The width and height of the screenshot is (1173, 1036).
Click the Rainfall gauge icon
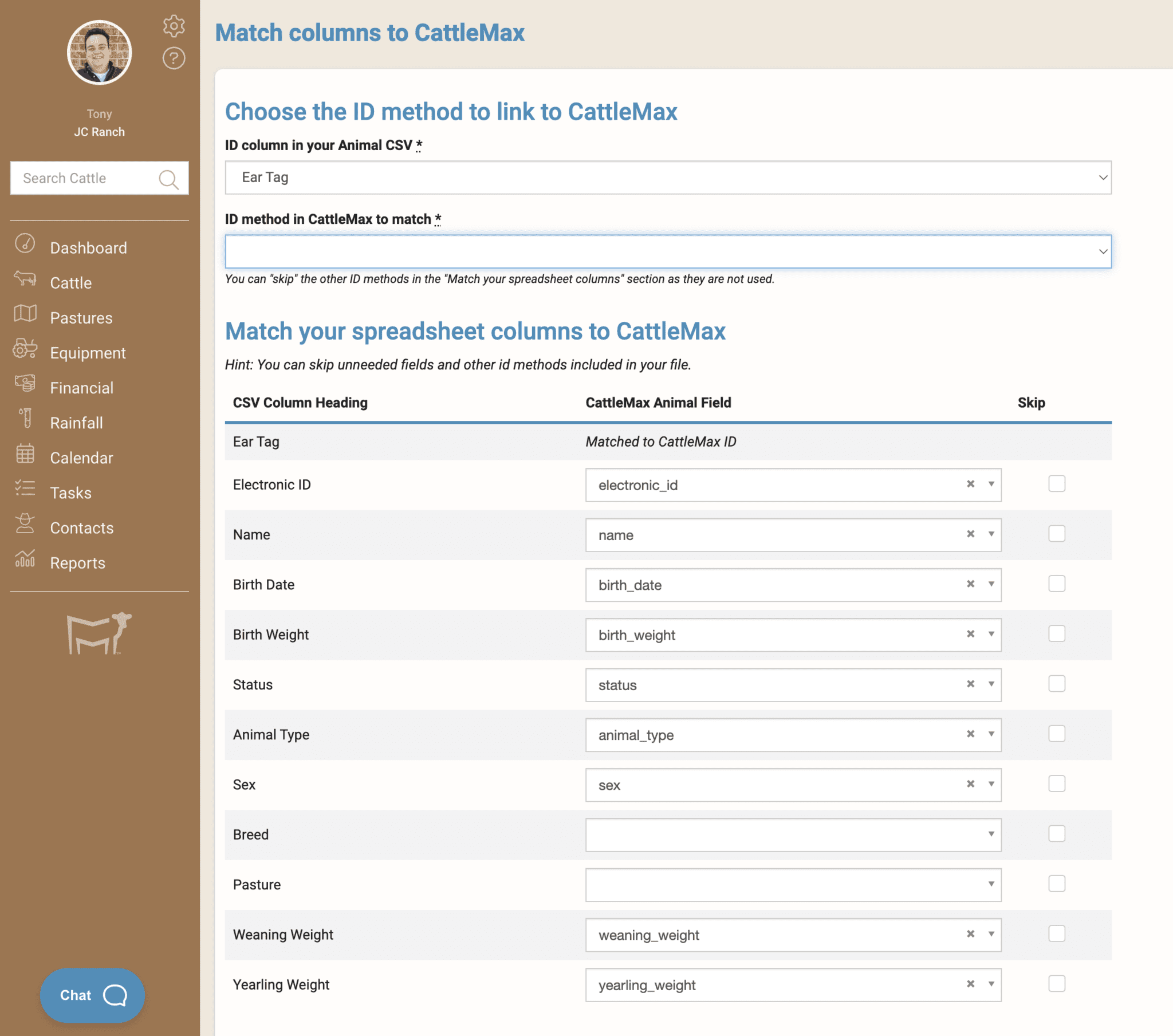[x=25, y=419]
